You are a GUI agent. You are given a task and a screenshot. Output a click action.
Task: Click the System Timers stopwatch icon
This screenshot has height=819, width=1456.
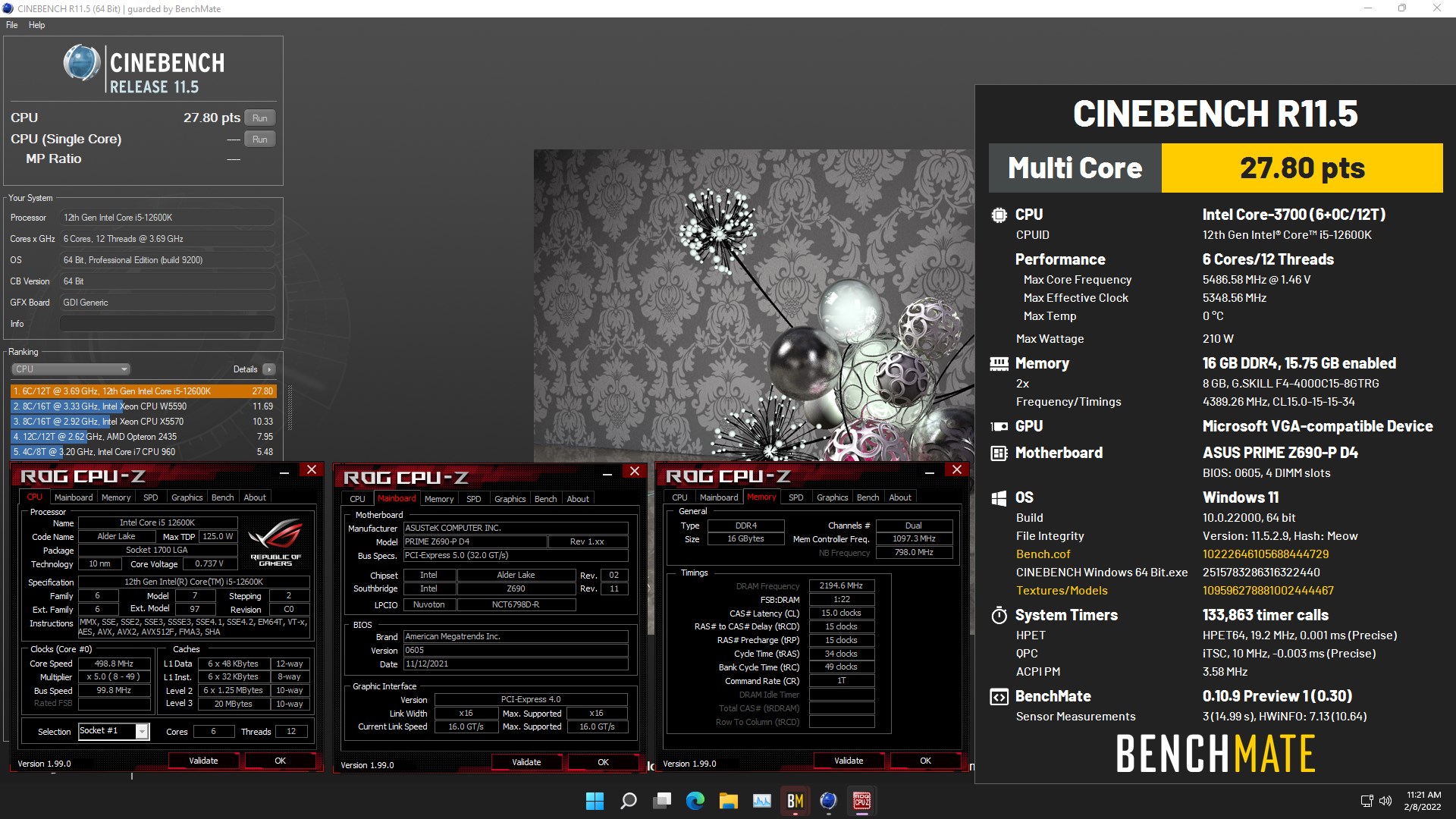click(999, 615)
